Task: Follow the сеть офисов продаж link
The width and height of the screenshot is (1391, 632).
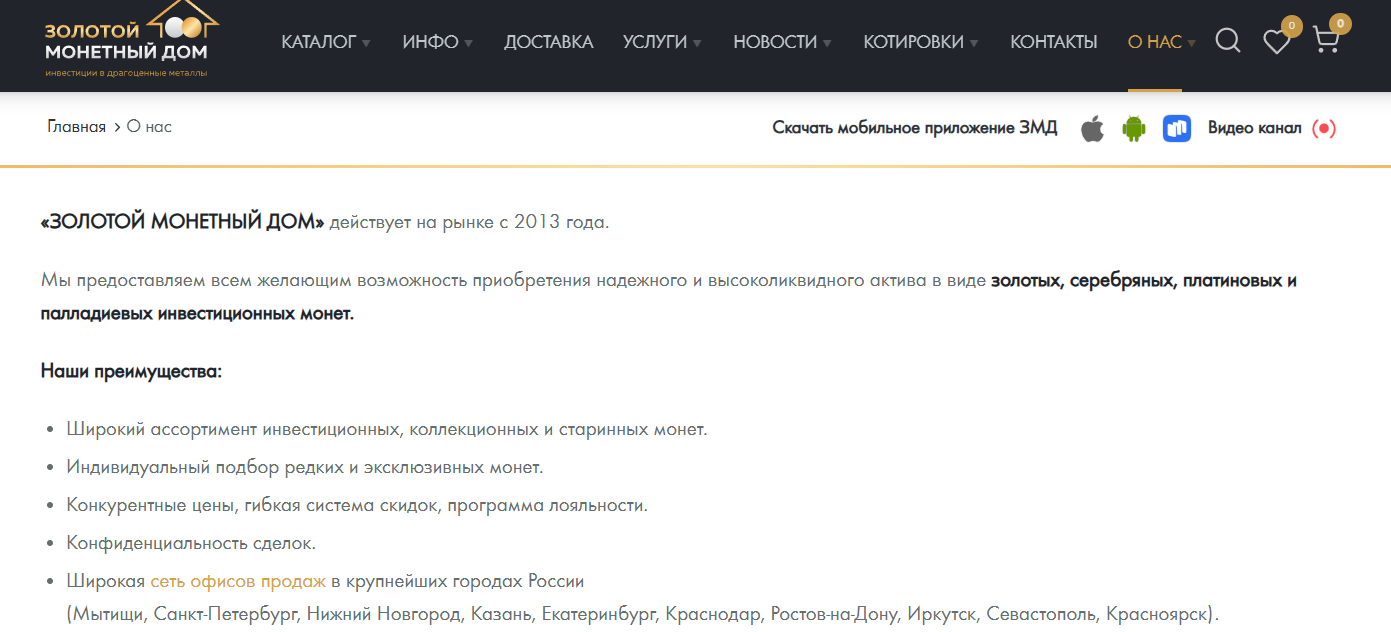Action: pyautogui.click(x=238, y=581)
